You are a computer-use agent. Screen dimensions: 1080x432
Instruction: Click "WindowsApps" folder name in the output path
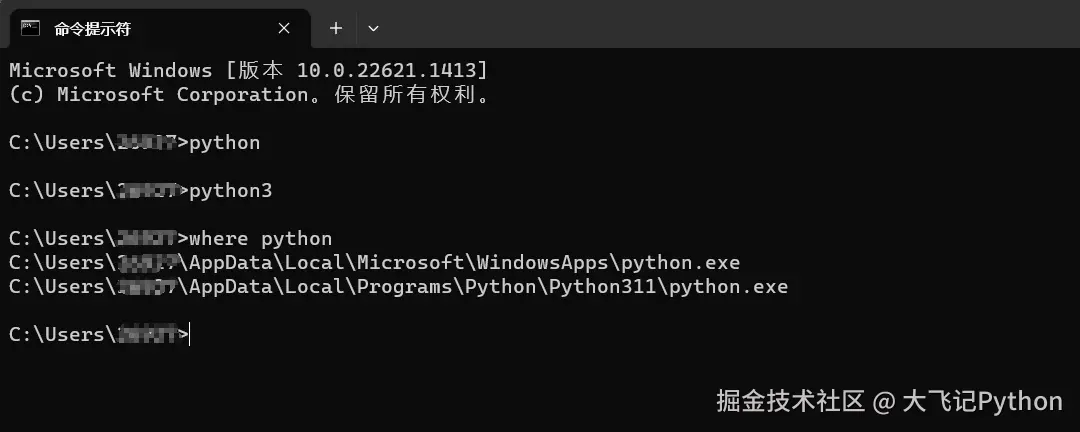[x=543, y=262]
